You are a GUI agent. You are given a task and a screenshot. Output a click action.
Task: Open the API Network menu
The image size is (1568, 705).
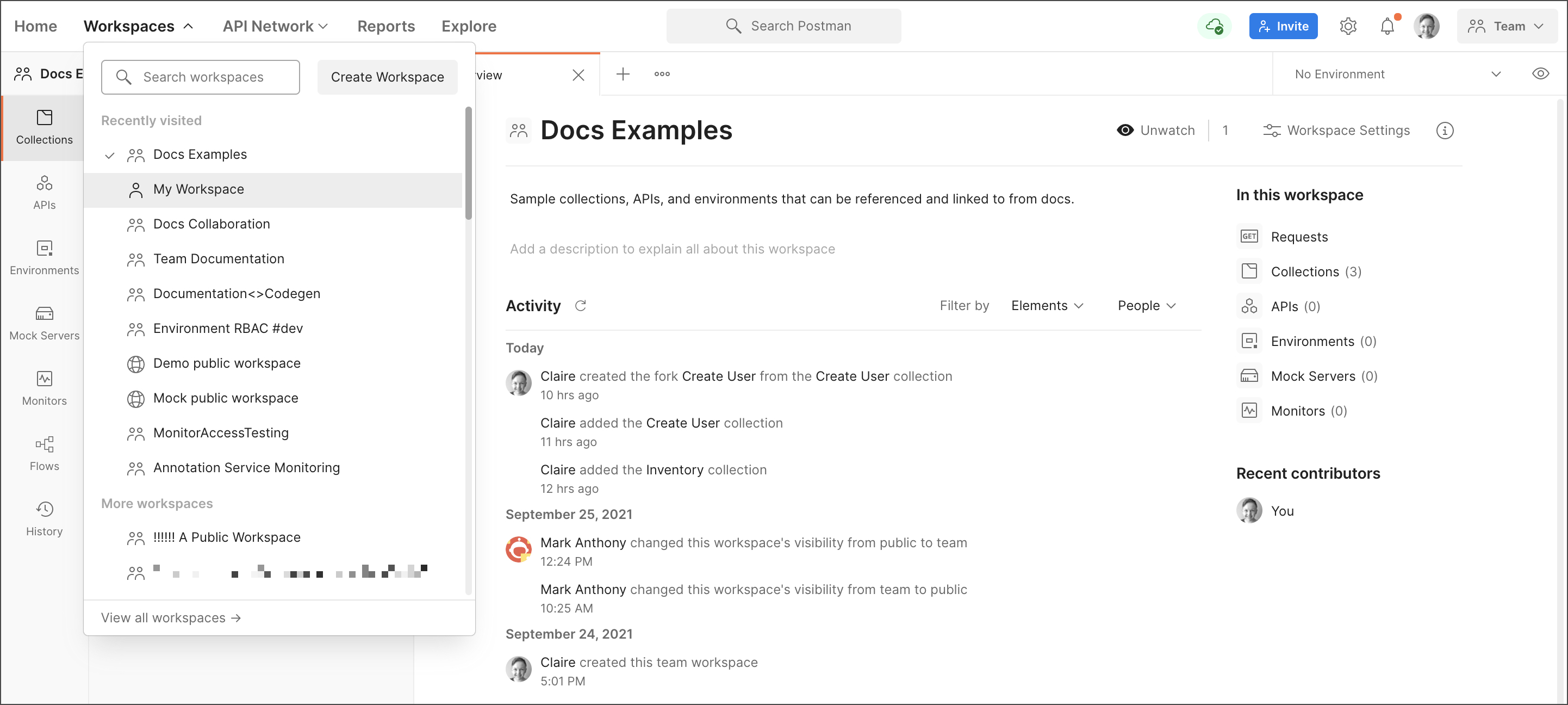tap(275, 26)
